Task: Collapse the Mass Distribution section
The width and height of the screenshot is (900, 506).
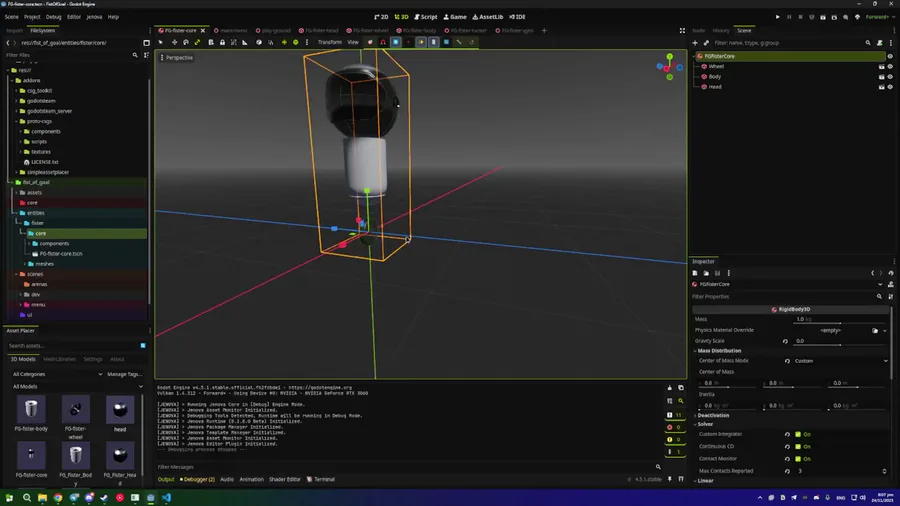Action: point(719,351)
